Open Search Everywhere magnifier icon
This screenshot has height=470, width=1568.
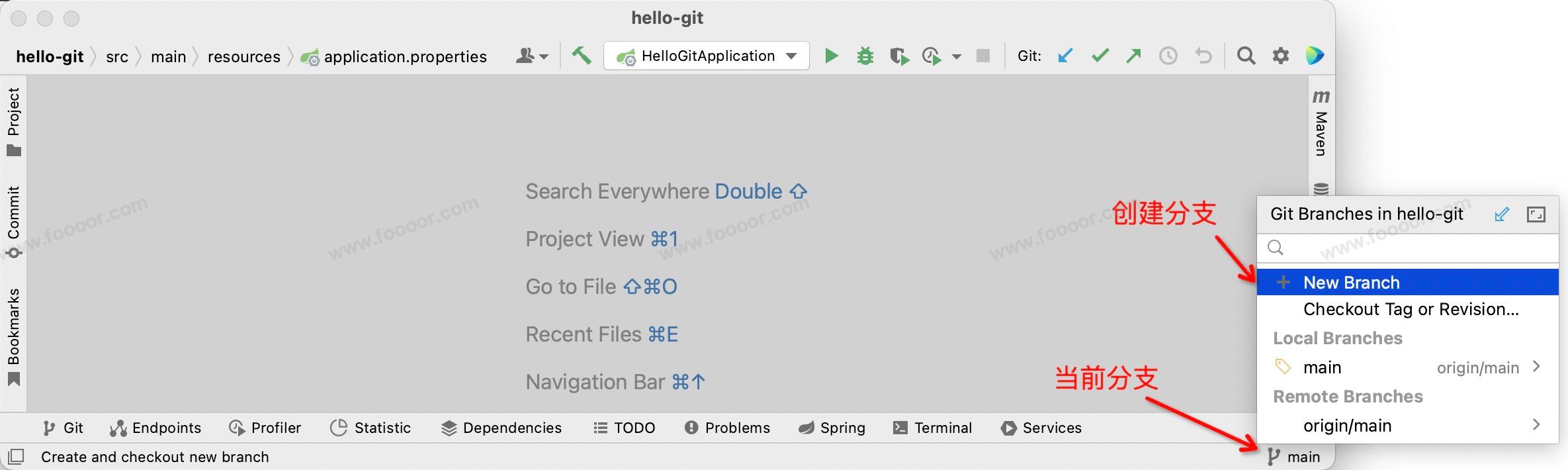[x=1246, y=56]
